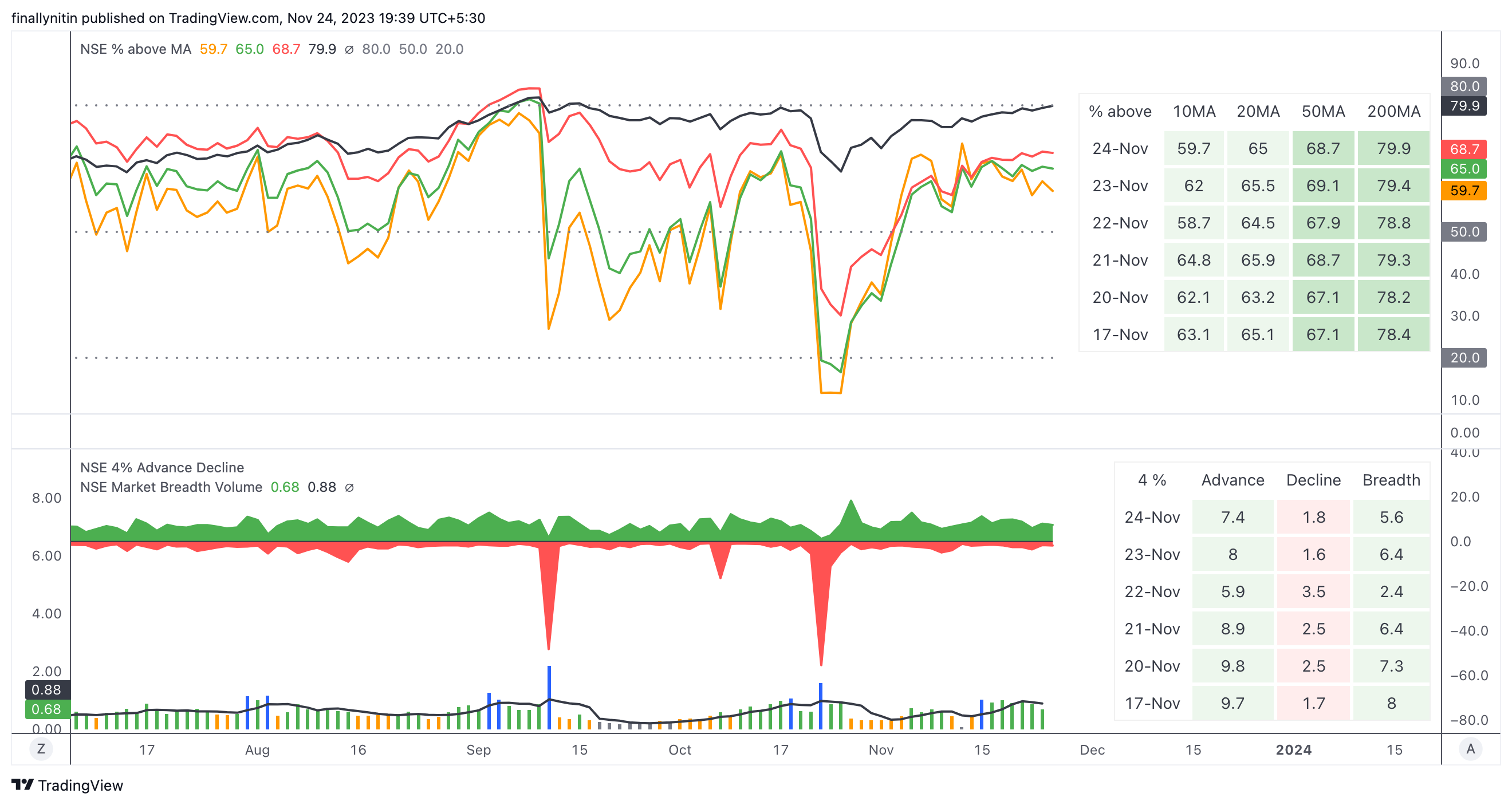Click the red 68.7 price label

point(1464,149)
